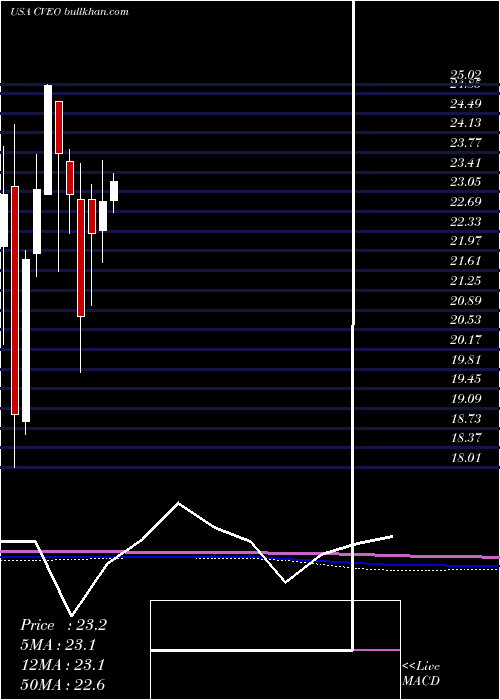Click the 5MA : 23.1 readout
This screenshot has width=500, height=700.
pos(59,645)
